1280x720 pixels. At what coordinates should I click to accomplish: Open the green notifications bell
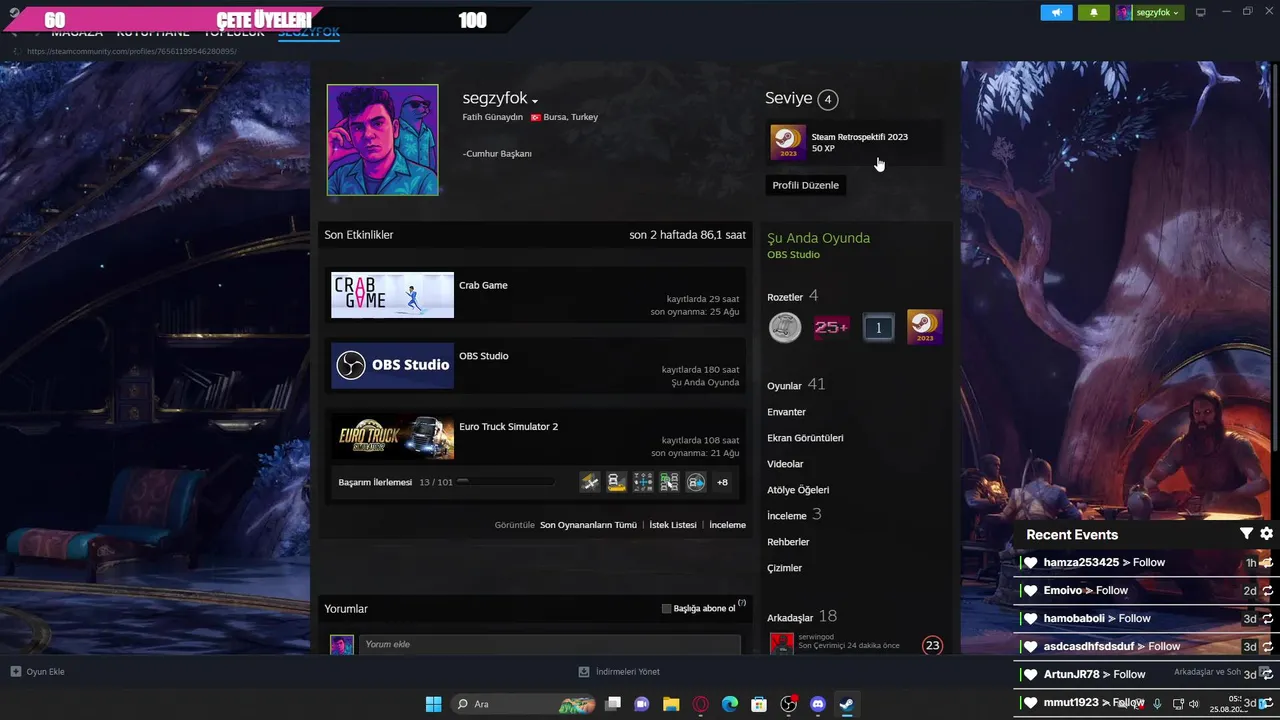(x=1094, y=13)
